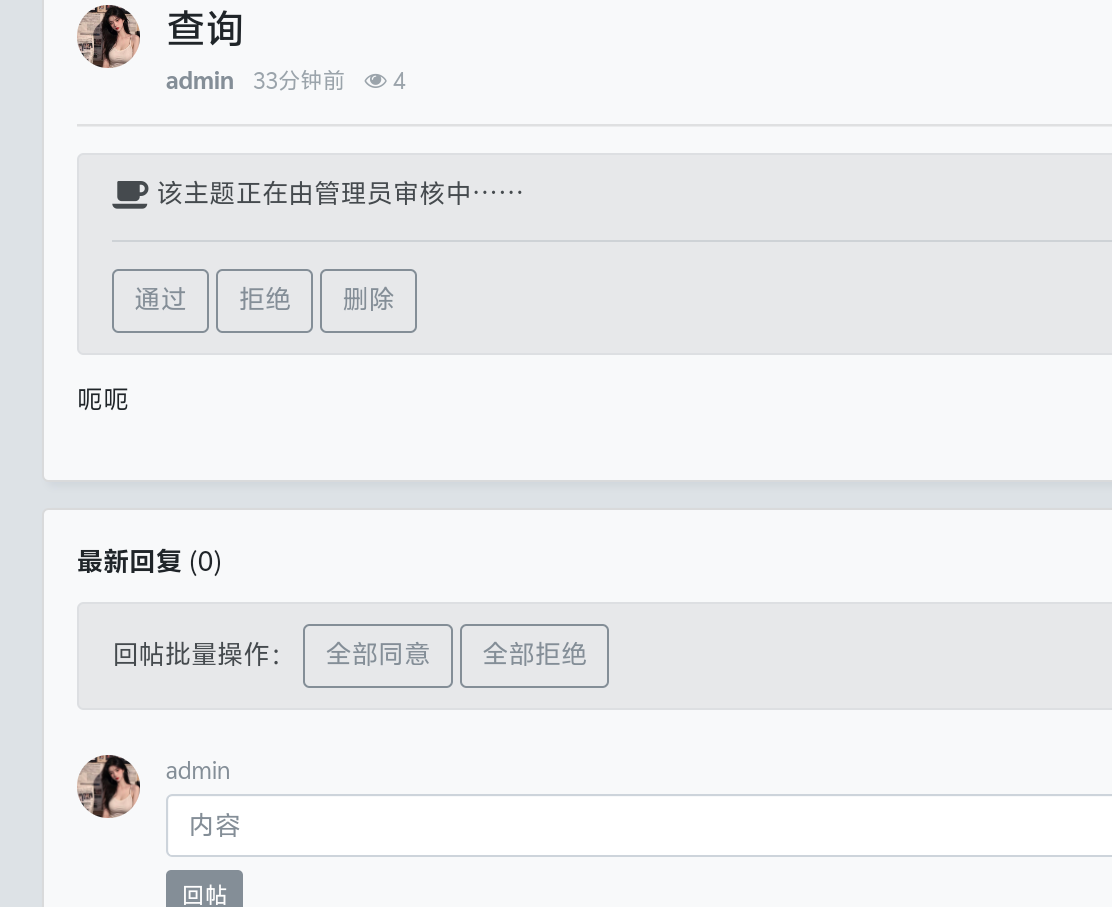The width and height of the screenshot is (1112, 907).
Task: Click the 回帖 submit reply button
Action: [204, 890]
